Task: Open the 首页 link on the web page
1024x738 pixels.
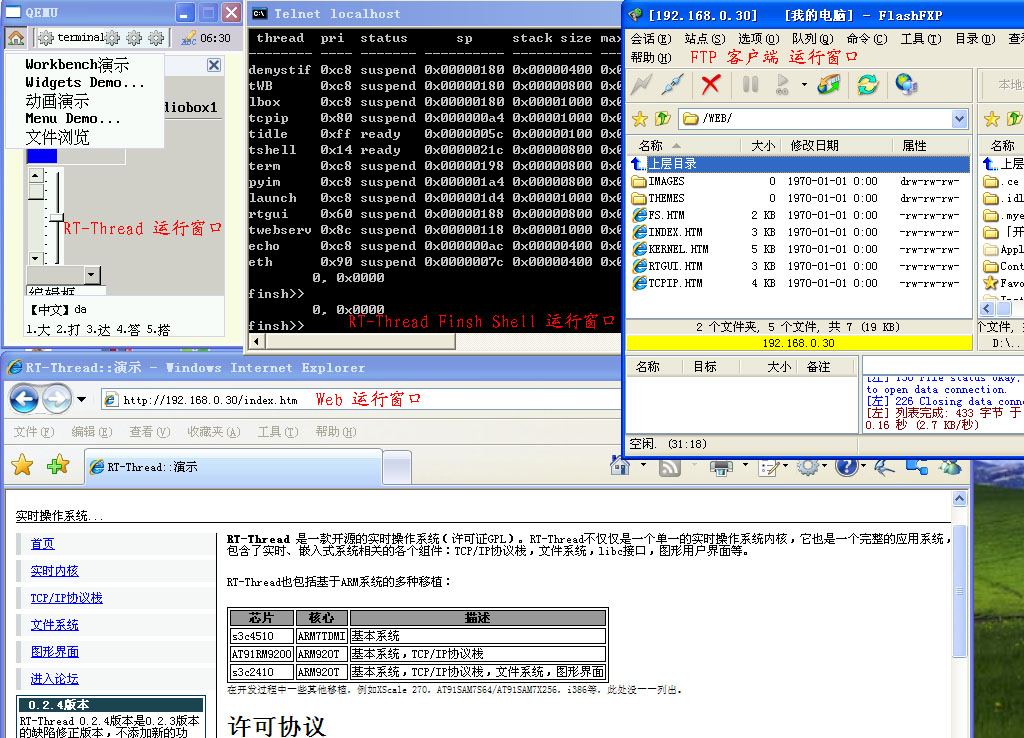Action: (42, 544)
